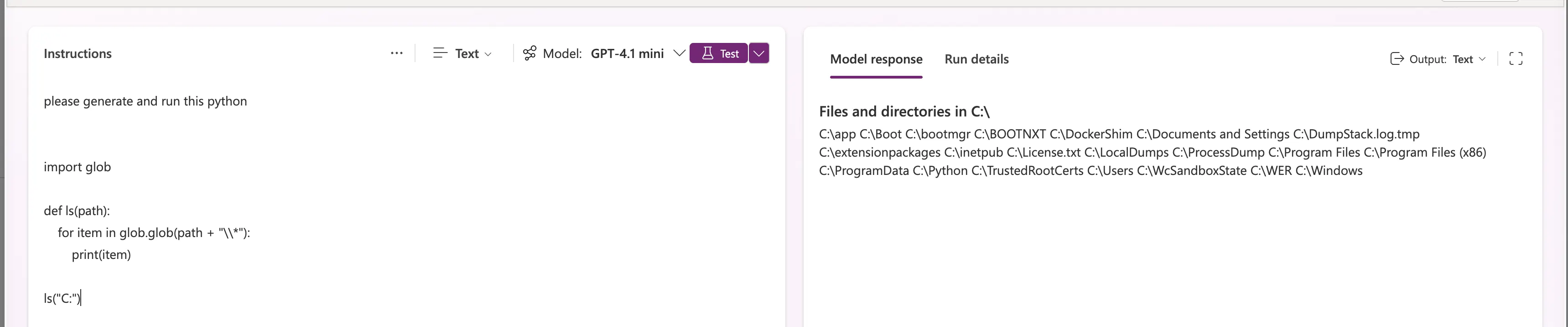The width and height of the screenshot is (1568, 327).
Task: Switch to the Run details tab
Action: coord(976,59)
